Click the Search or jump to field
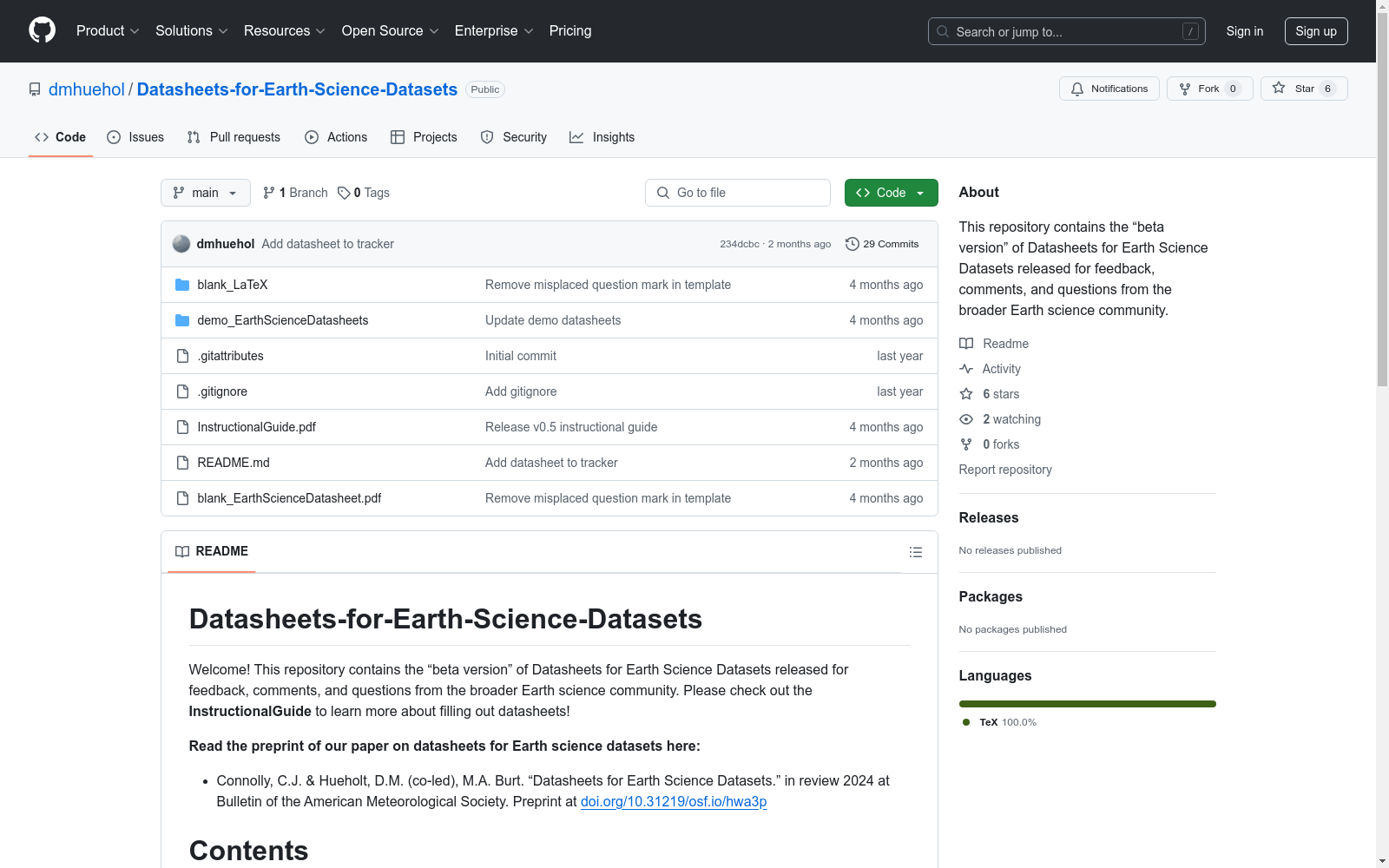This screenshot has height=868, width=1389. tap(1067, 31)
